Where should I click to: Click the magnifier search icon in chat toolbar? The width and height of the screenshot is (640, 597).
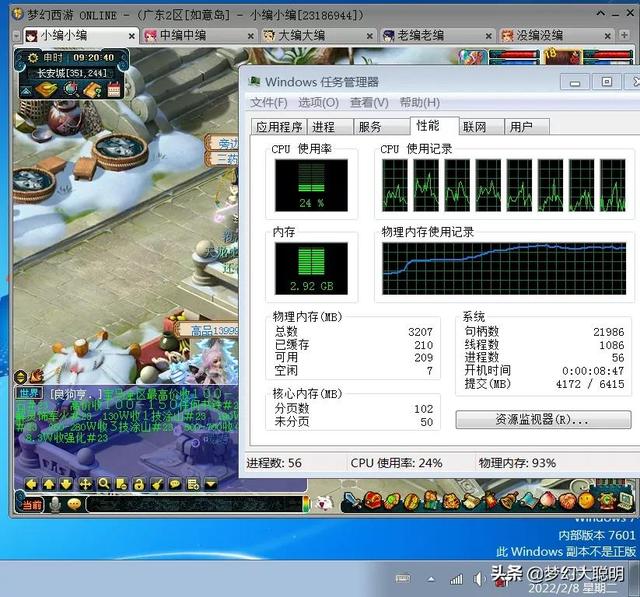coord(104,484)
